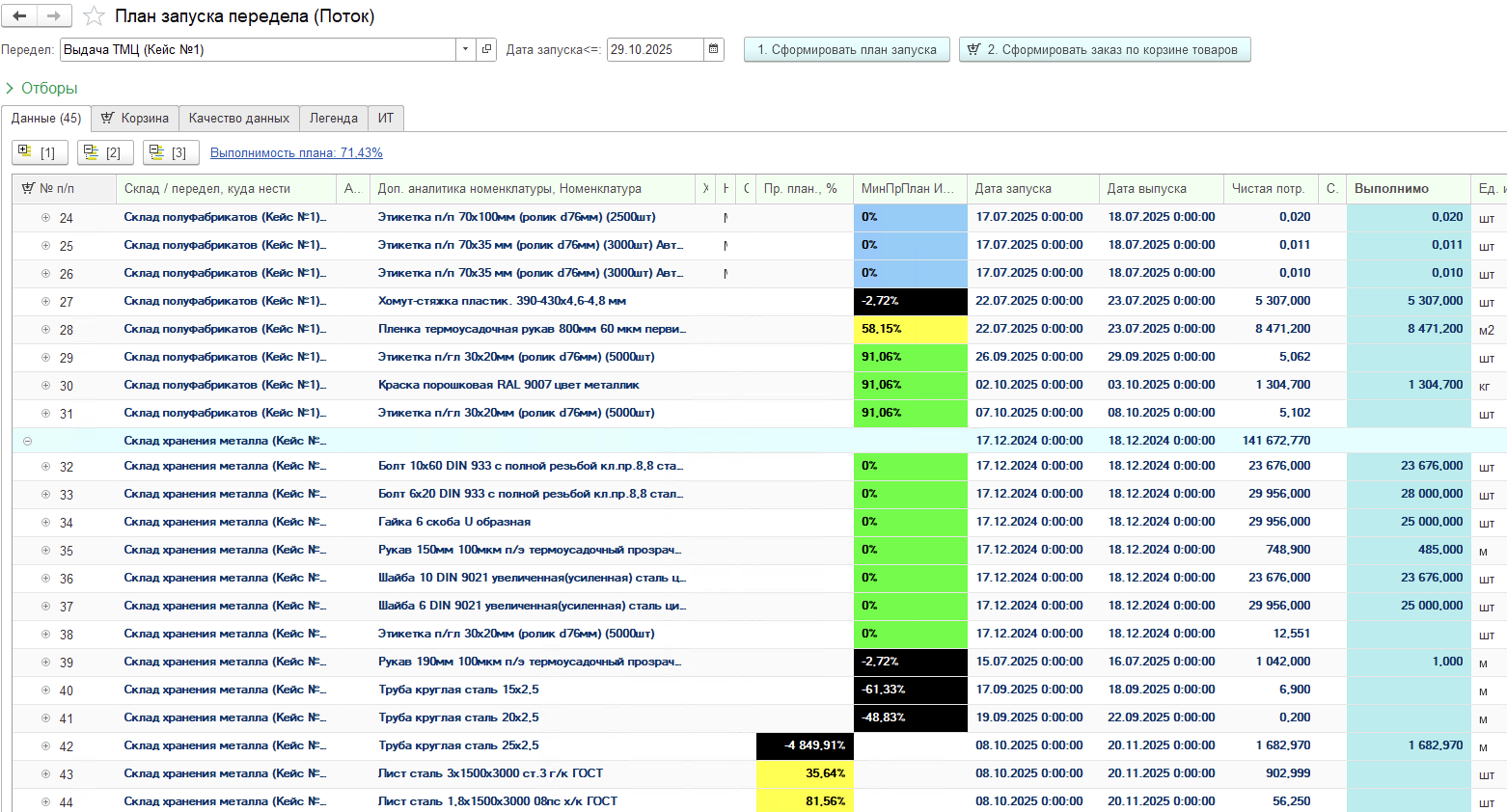Select the launch date 26.09.2025 0:00:00

tap(1033, 358)
